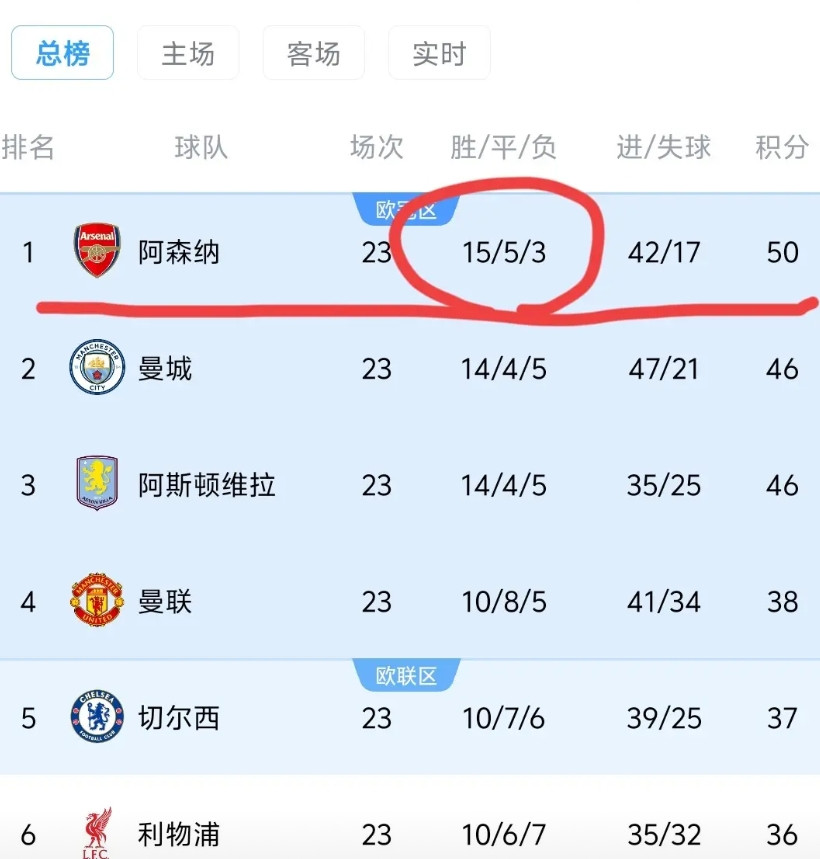
Task: Click the 进/失球 (Goals) column header
Action: (x=662, y=145)
